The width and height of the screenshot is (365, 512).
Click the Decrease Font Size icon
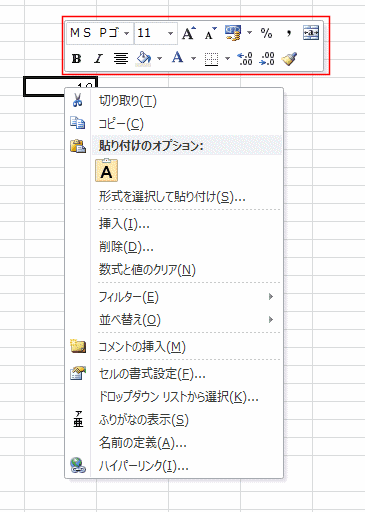[210, 33]
